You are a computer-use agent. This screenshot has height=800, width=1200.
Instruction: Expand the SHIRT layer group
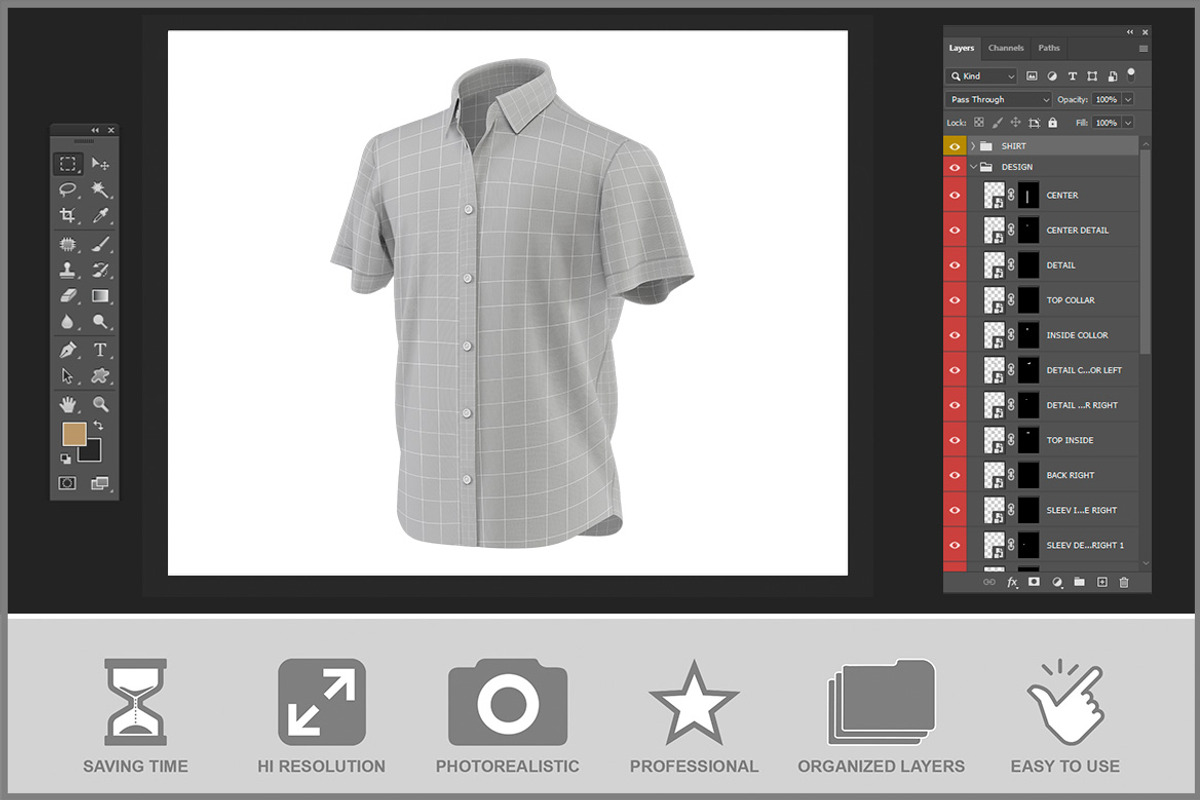[973, 146]
